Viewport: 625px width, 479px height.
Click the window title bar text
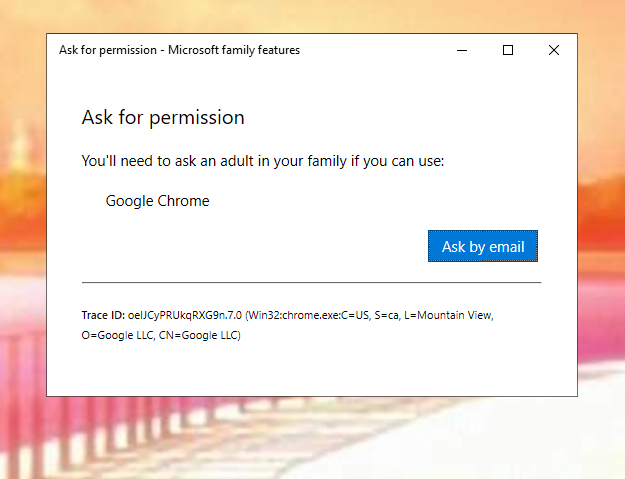coord(179,50)
